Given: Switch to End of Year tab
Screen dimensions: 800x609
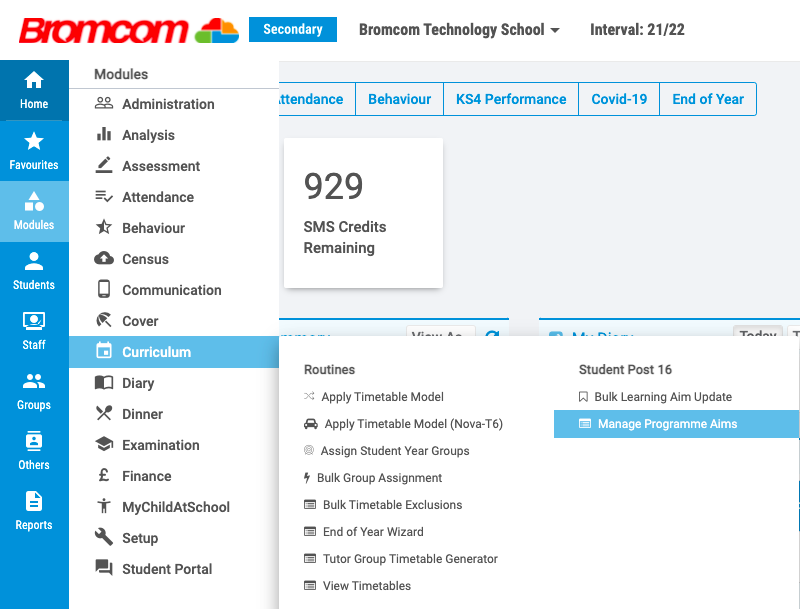Looking at the screenshot, I should pyautogui.click(x=708, y=99).
